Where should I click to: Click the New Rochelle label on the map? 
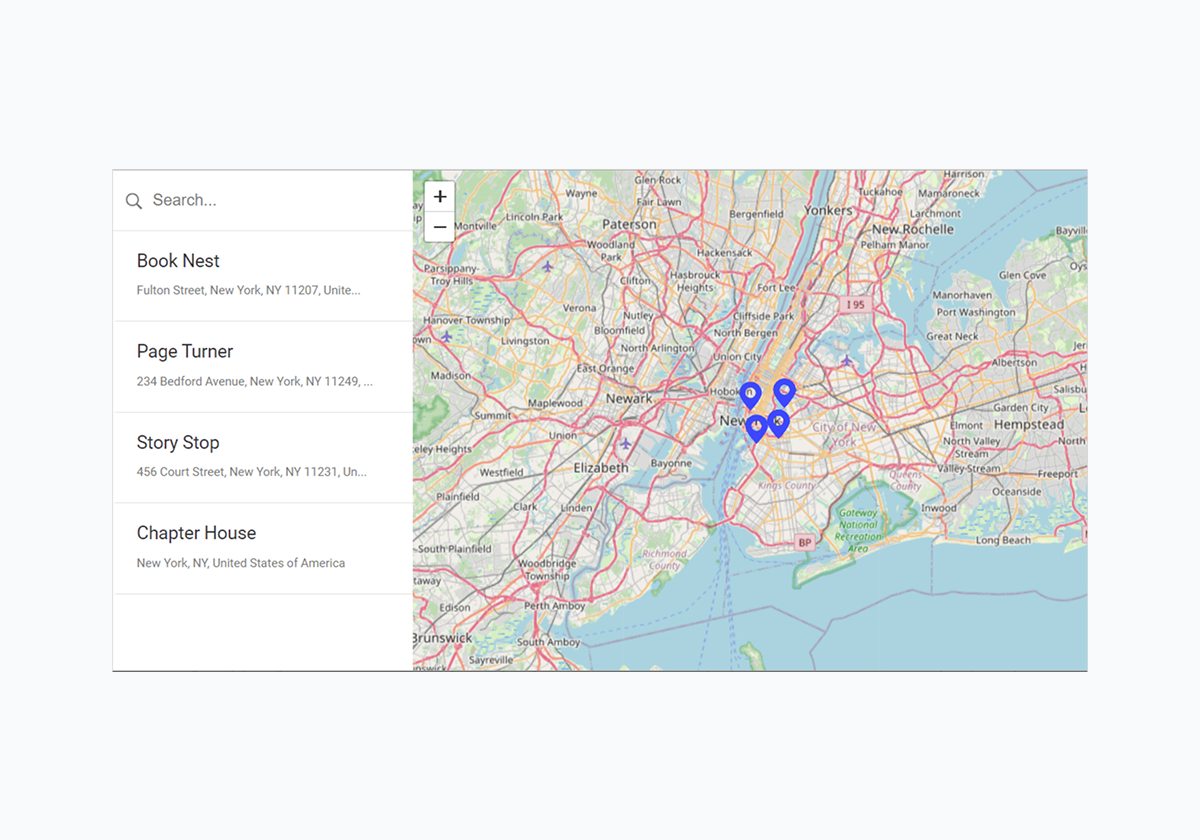point(913,229)
